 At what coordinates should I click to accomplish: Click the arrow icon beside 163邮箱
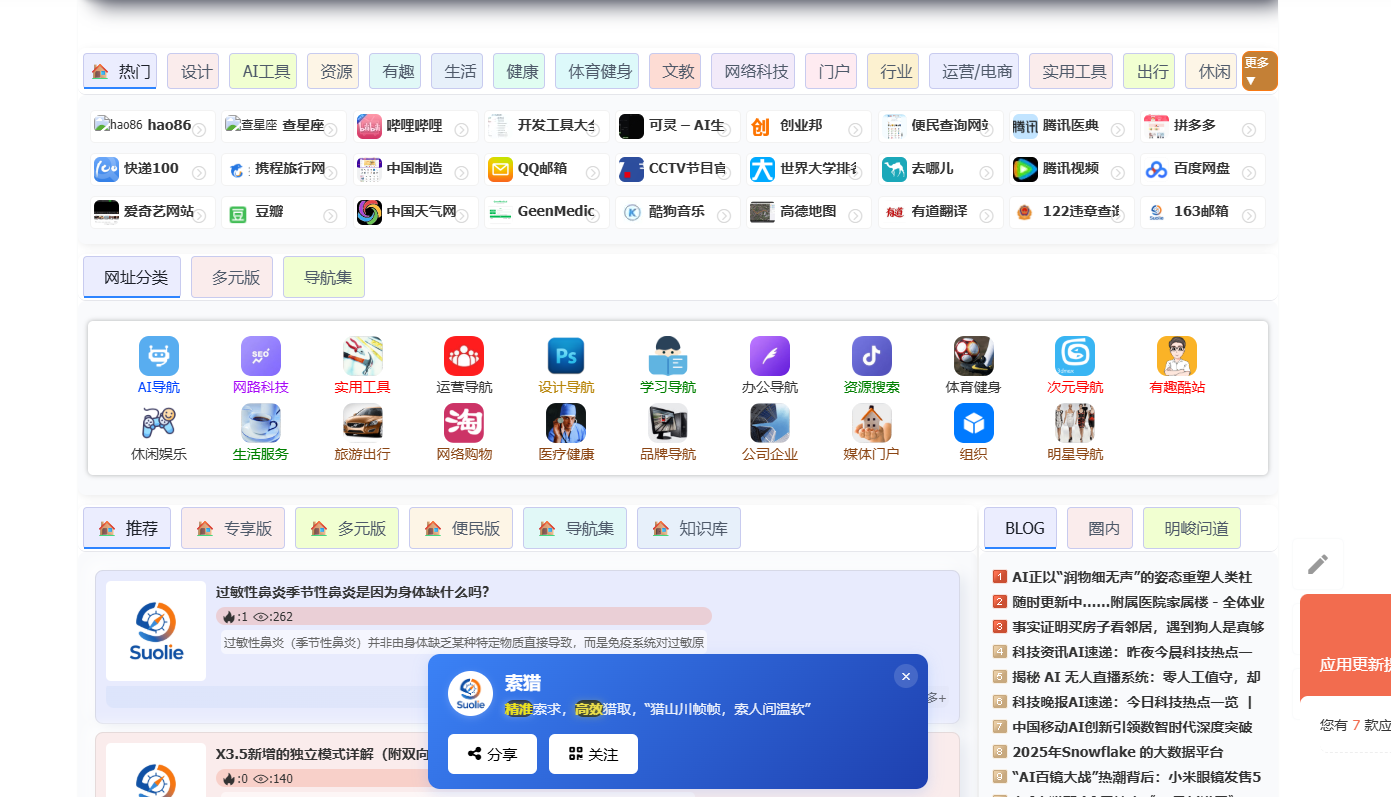(x=1249, y=216)
